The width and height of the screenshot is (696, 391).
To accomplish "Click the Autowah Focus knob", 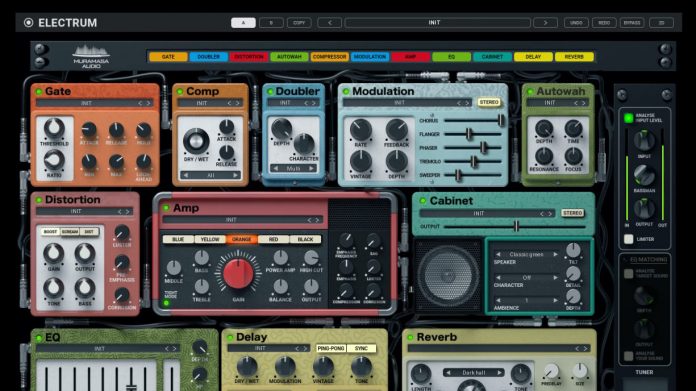I will [573, 156].
